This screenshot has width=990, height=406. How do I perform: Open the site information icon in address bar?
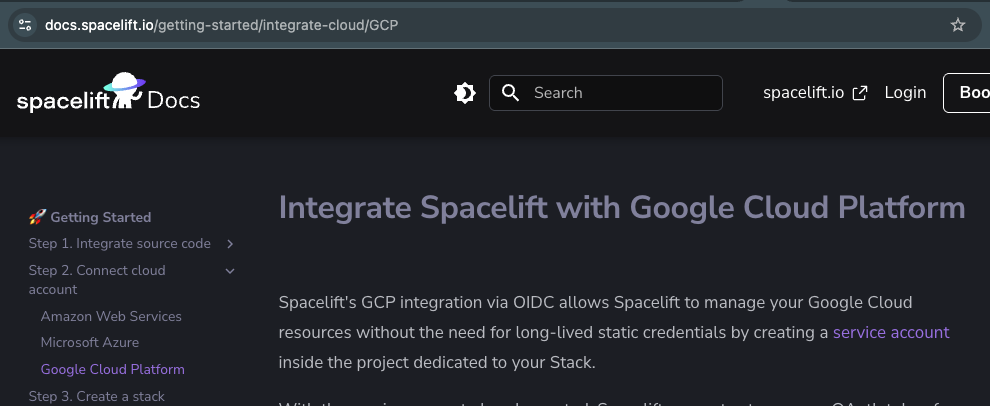tap(25, 25)
